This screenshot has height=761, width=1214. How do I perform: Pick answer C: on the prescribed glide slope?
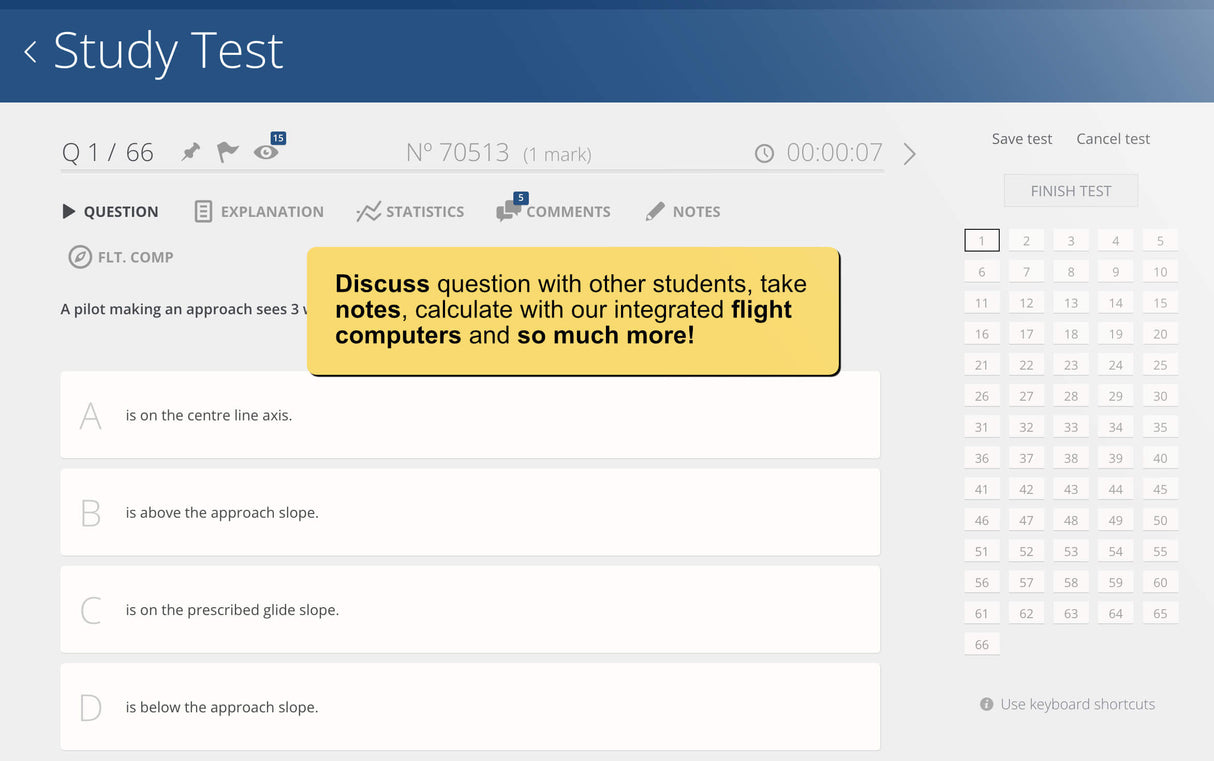pyautogui.click(x=470, y=610)
